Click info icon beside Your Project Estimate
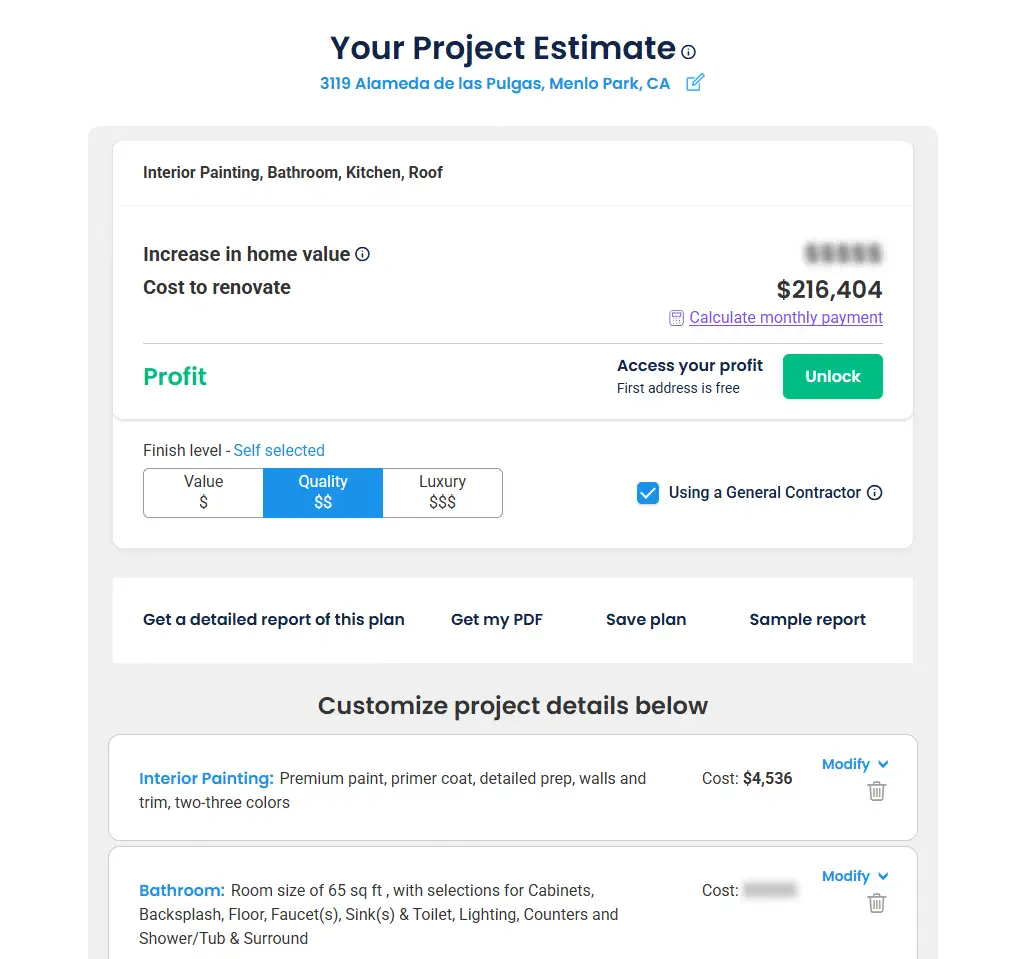Image resolution: width=1033 pixels, height=959 pixels. click(x=688, y=52)
